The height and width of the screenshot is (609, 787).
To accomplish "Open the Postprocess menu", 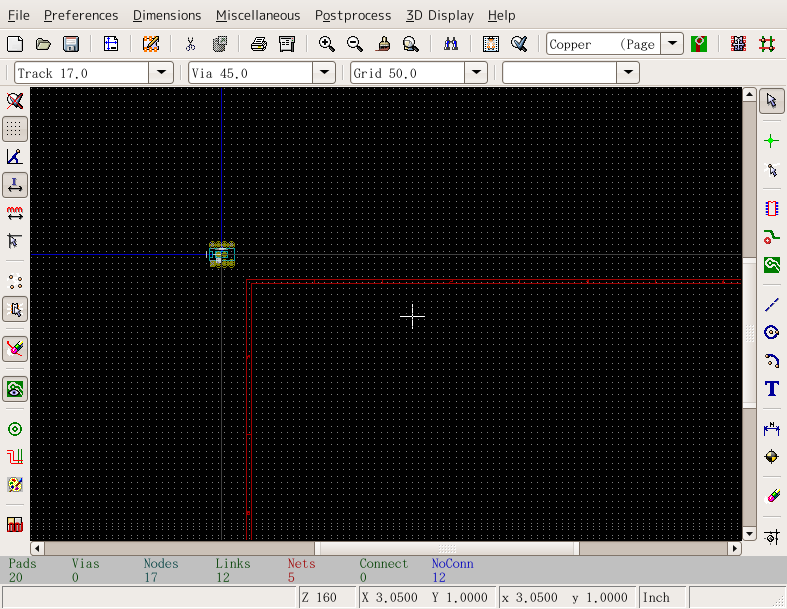I will point(352,15).
